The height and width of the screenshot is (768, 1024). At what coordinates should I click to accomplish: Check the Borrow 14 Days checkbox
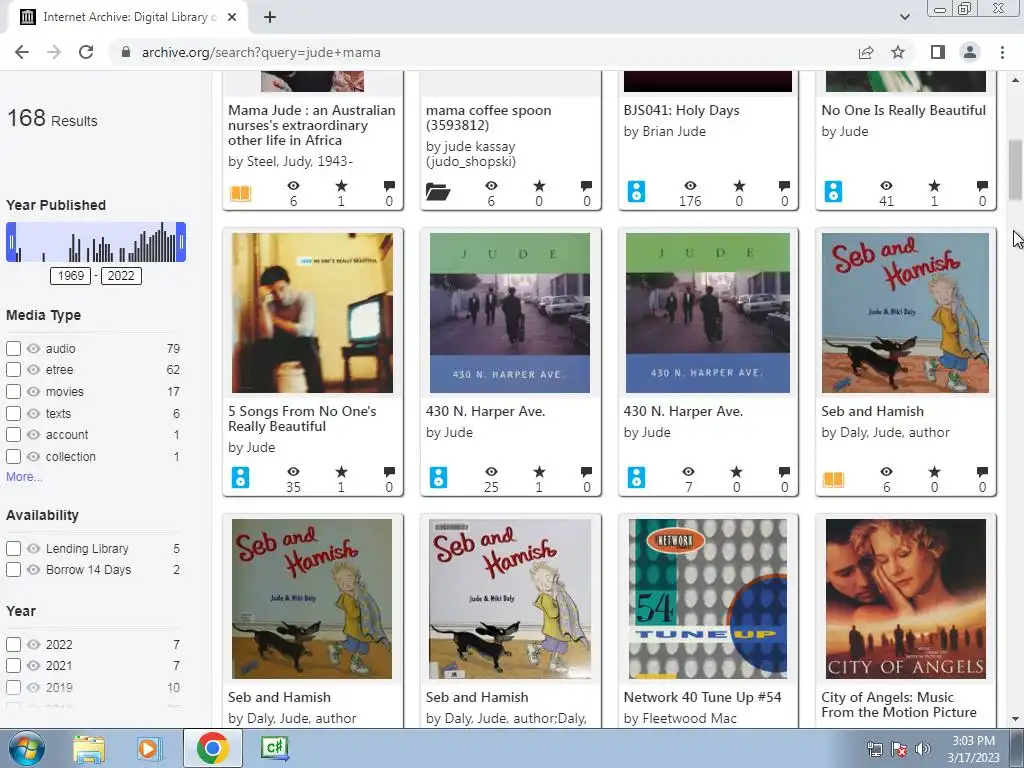(x=13, y=569)
